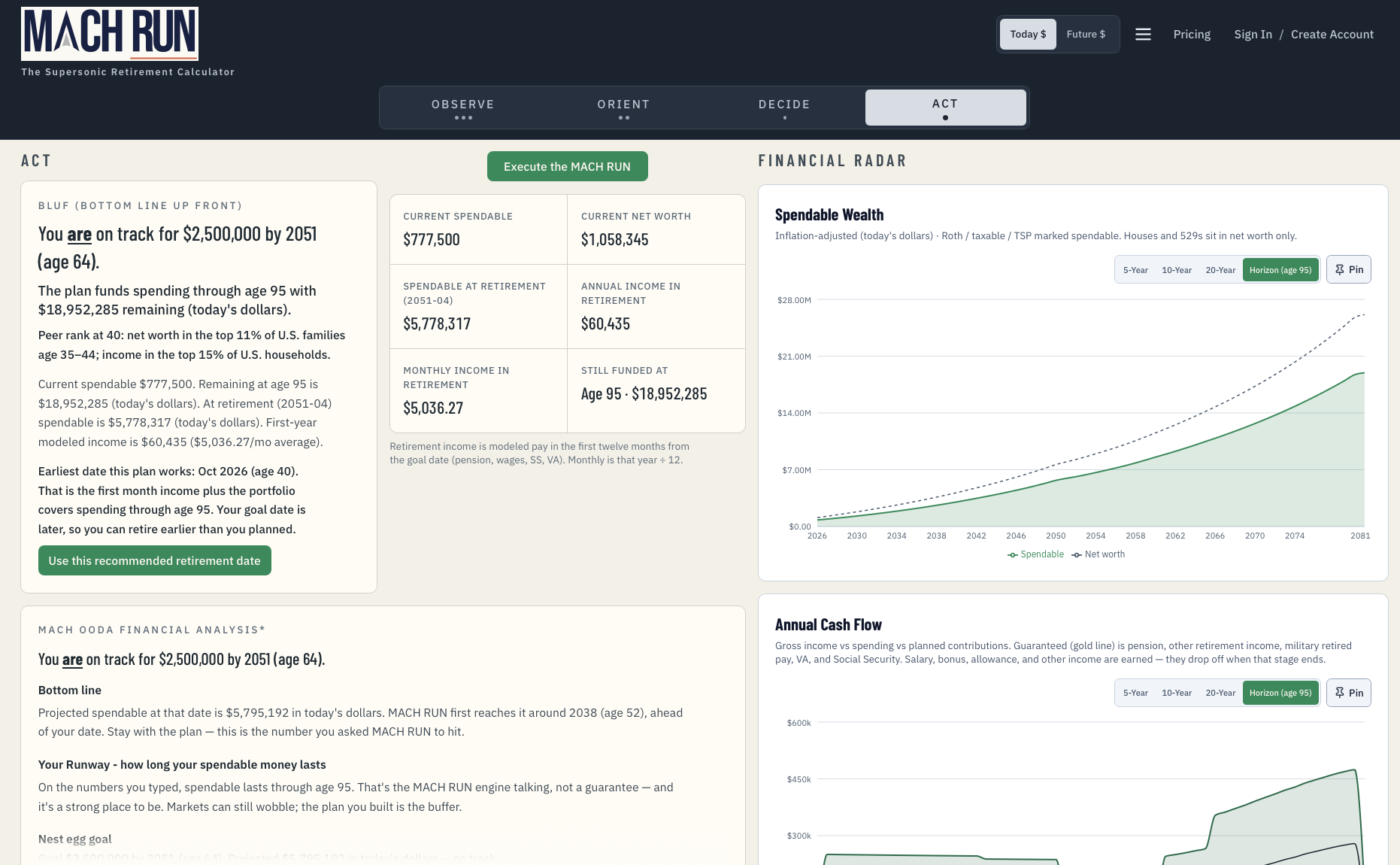The image size is (1400, 865).
Task: Click the MACH RUN logo
Action: pyautogui.click(x=110, y=34)
